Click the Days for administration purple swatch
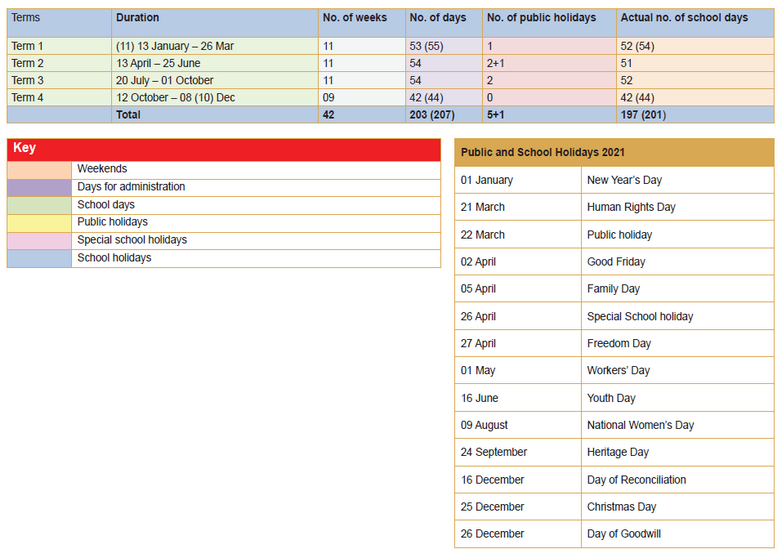 coord(39,188)
